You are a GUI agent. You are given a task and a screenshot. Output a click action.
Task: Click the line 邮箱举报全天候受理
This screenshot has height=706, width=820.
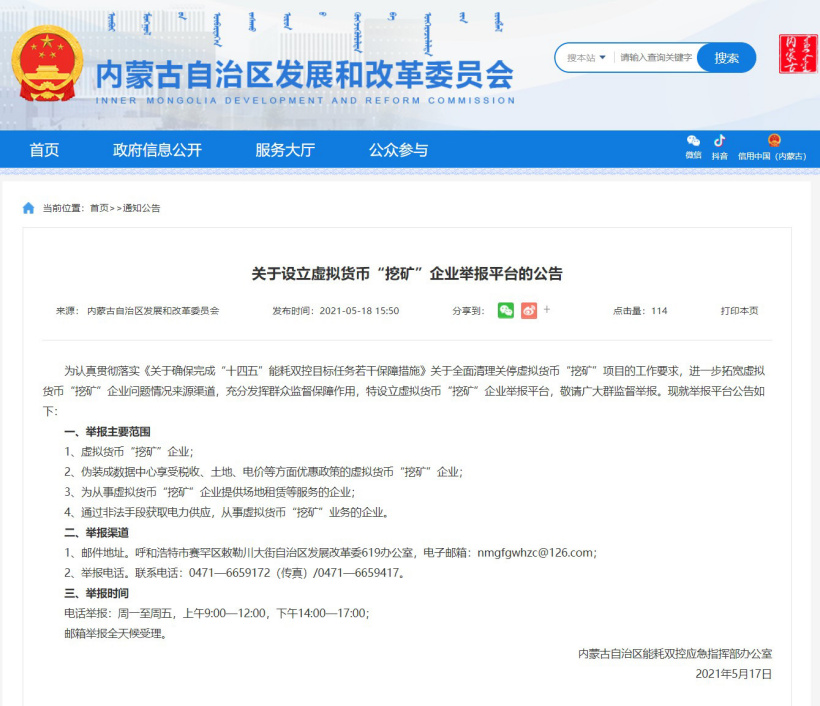click(x=116, y=633)
